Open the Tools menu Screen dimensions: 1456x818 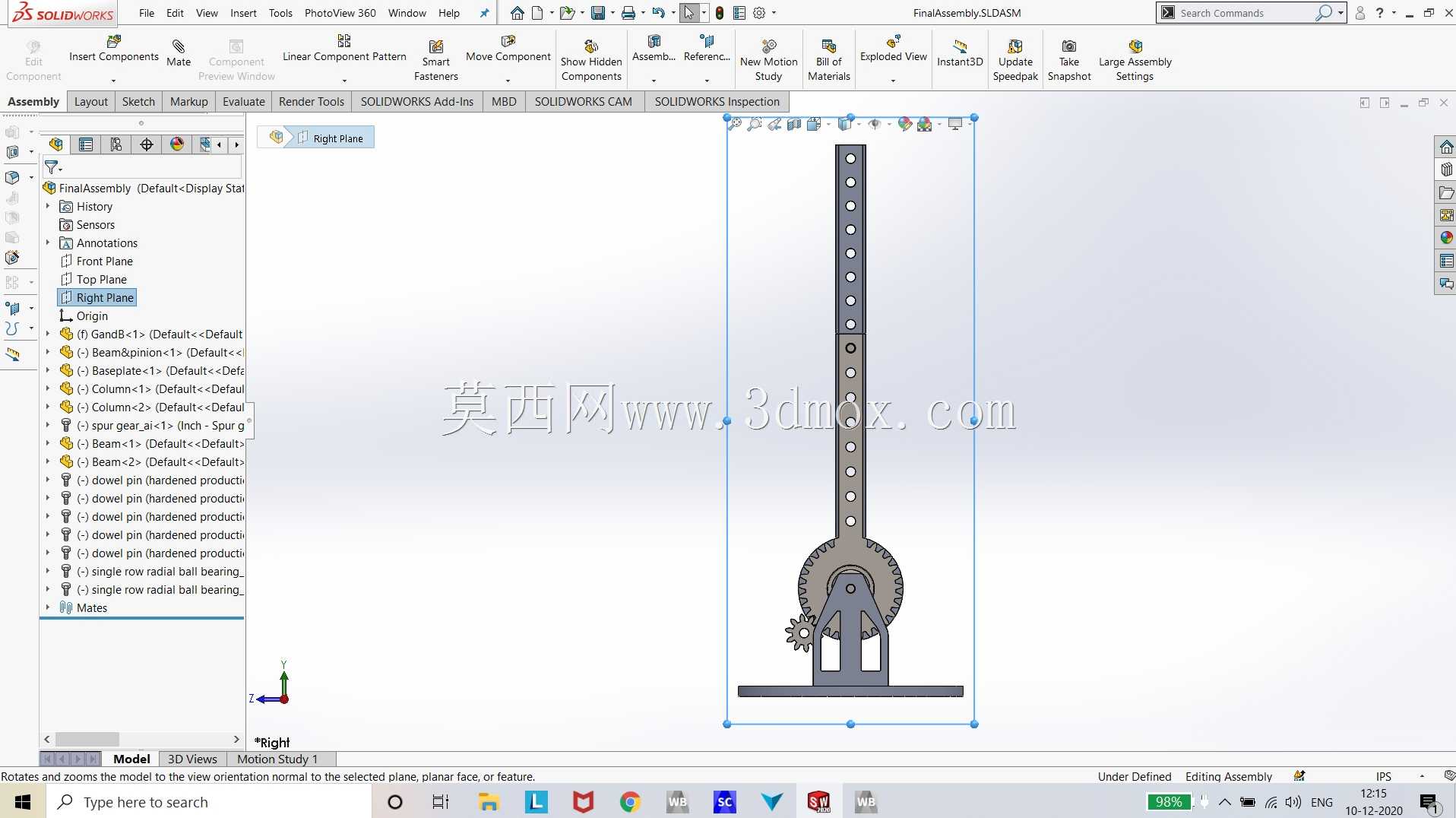[x=280, y=13]
